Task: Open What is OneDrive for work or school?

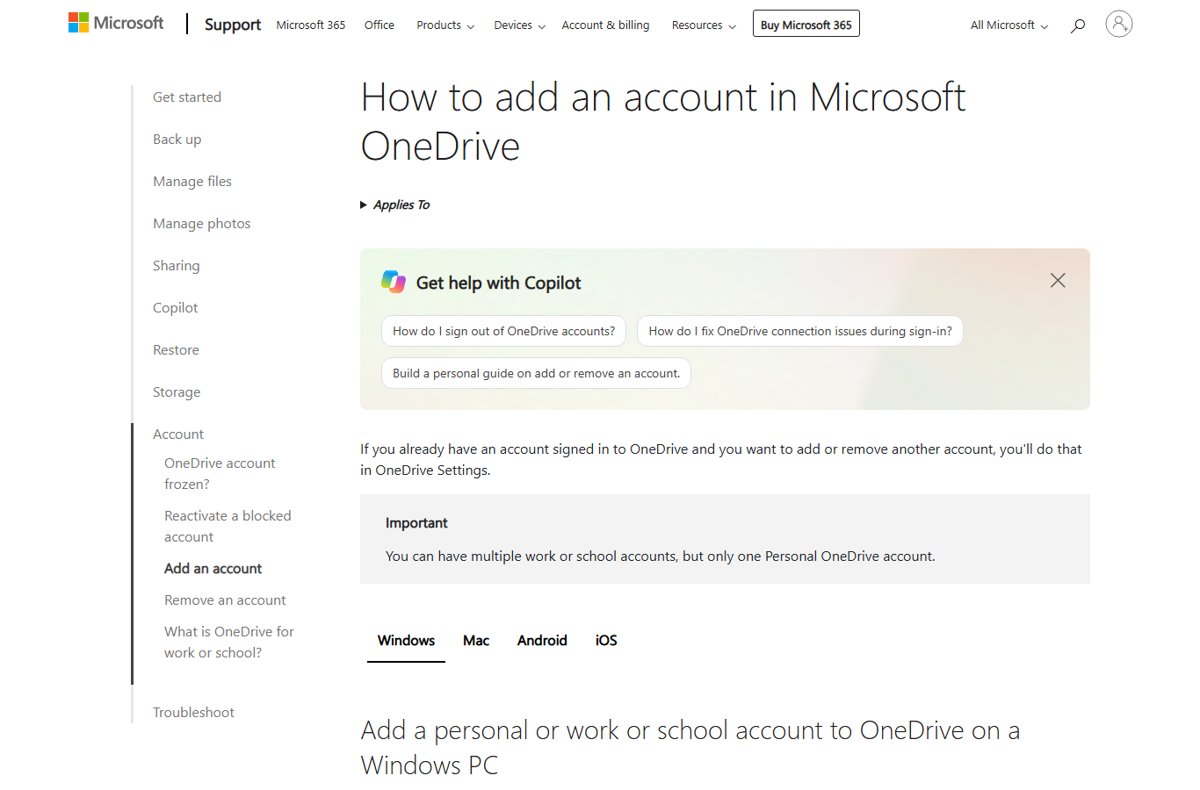Action: coord(229,642)
